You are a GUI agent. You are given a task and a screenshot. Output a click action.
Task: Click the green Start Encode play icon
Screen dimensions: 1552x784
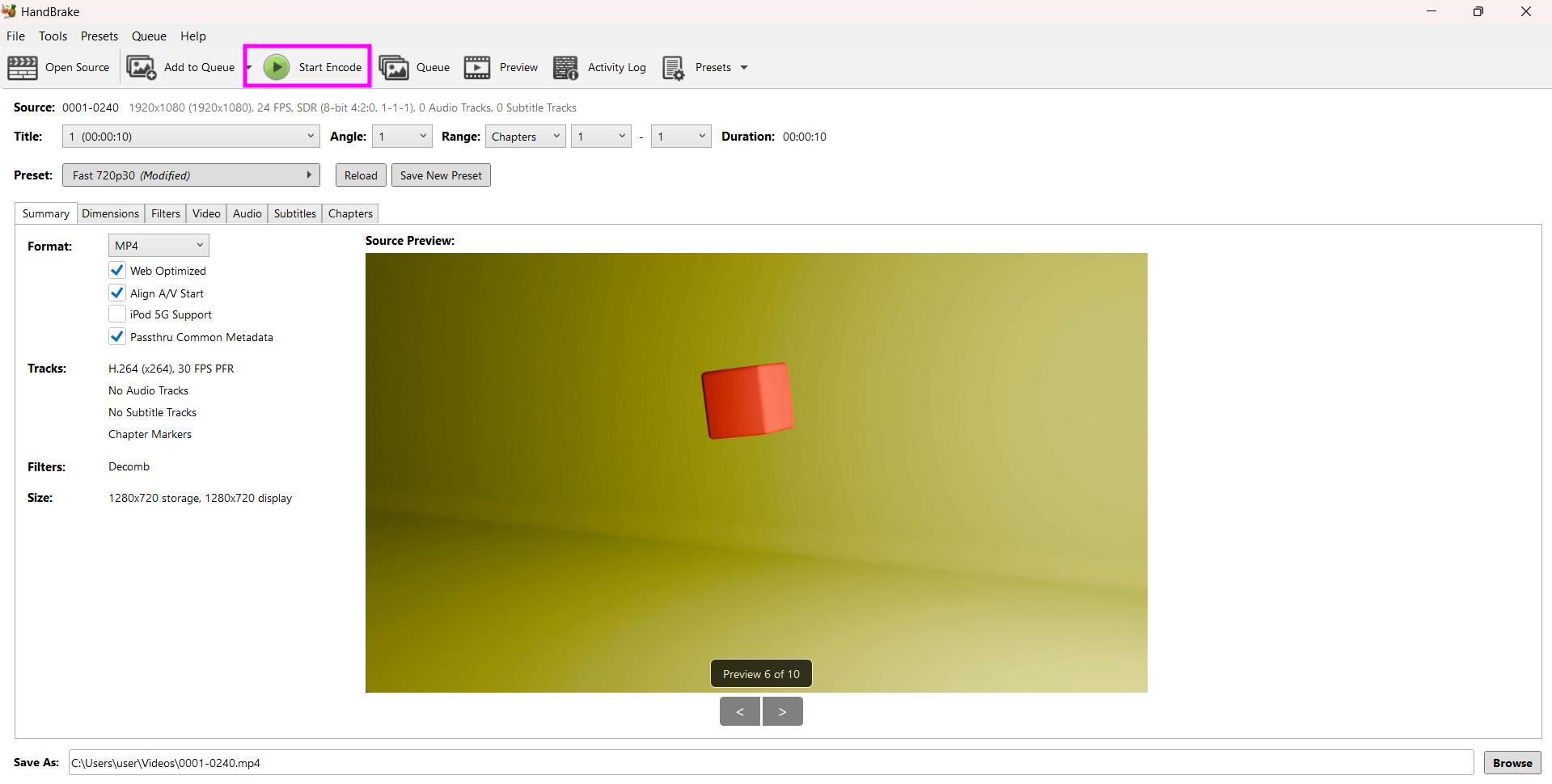point(277,67)
